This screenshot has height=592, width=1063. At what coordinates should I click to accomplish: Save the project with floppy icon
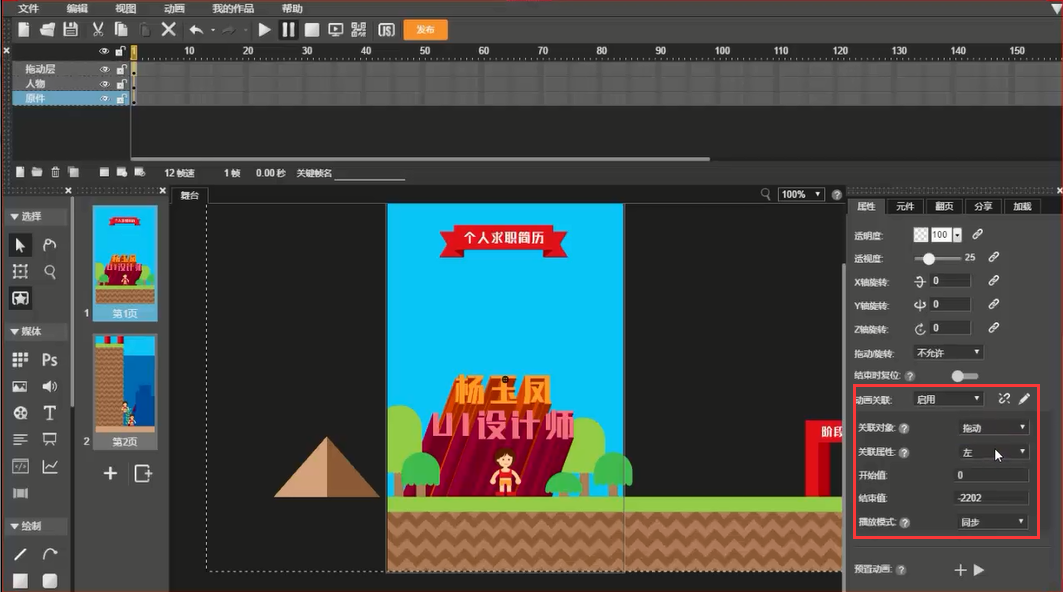(71, 29)
